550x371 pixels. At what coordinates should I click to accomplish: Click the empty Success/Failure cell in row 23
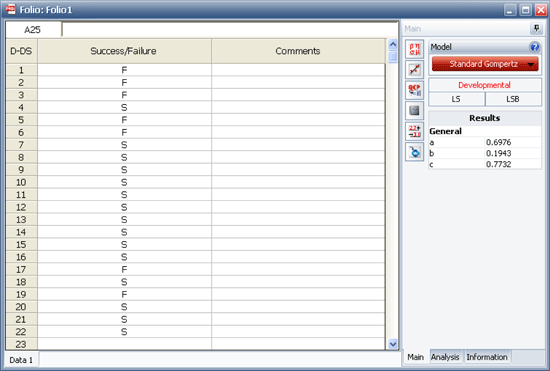coord(124,344)
